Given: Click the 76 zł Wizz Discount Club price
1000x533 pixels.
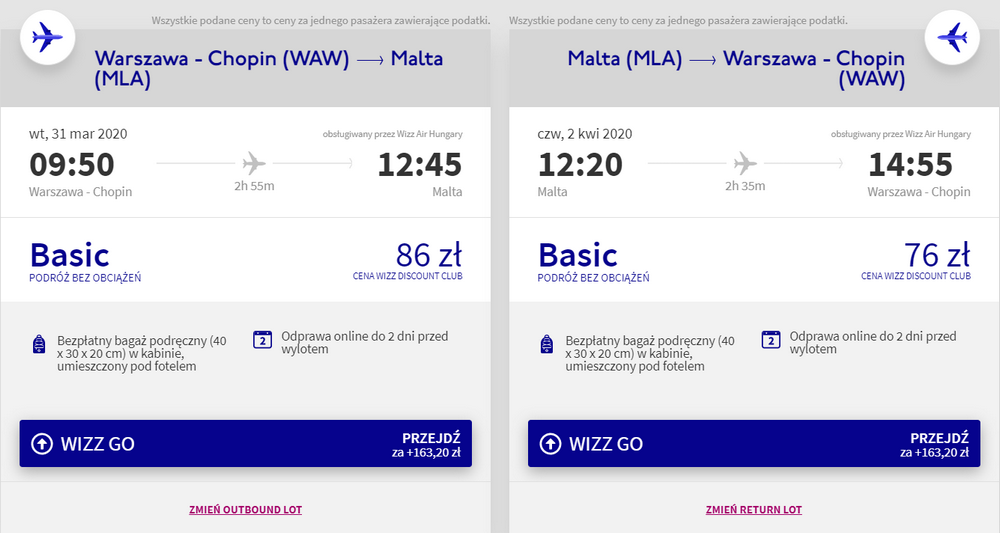Looking at the screenshot, I should [937, 255].
